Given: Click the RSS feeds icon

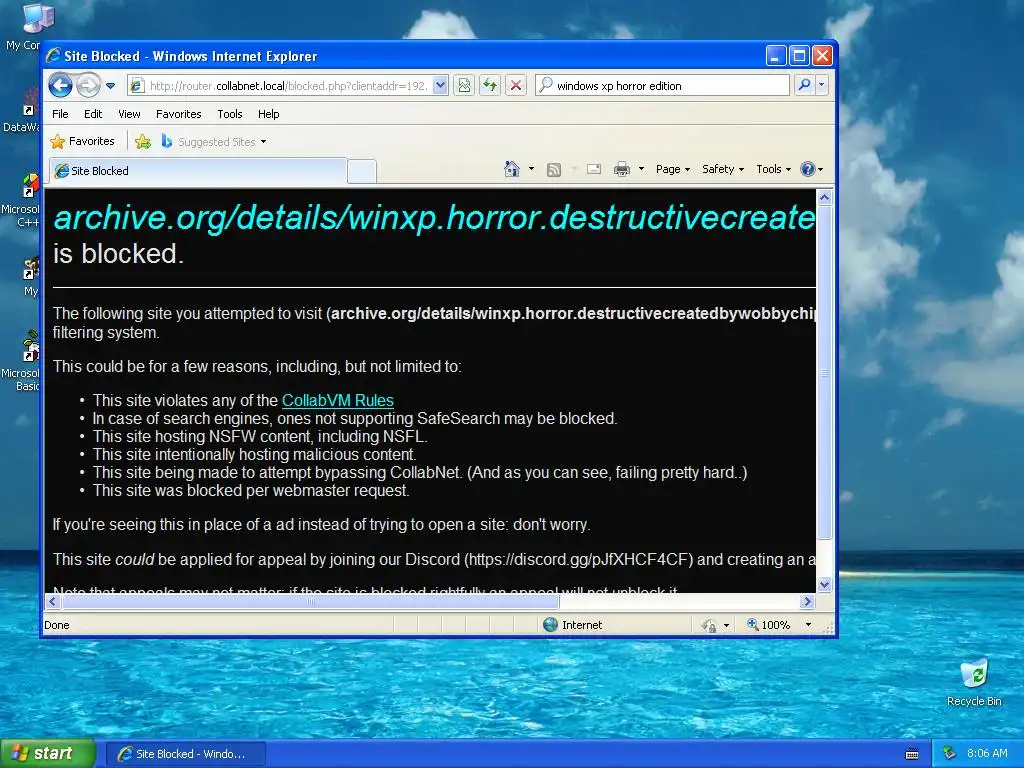Looking at the screenshot, I should click(x=554, y=170).
